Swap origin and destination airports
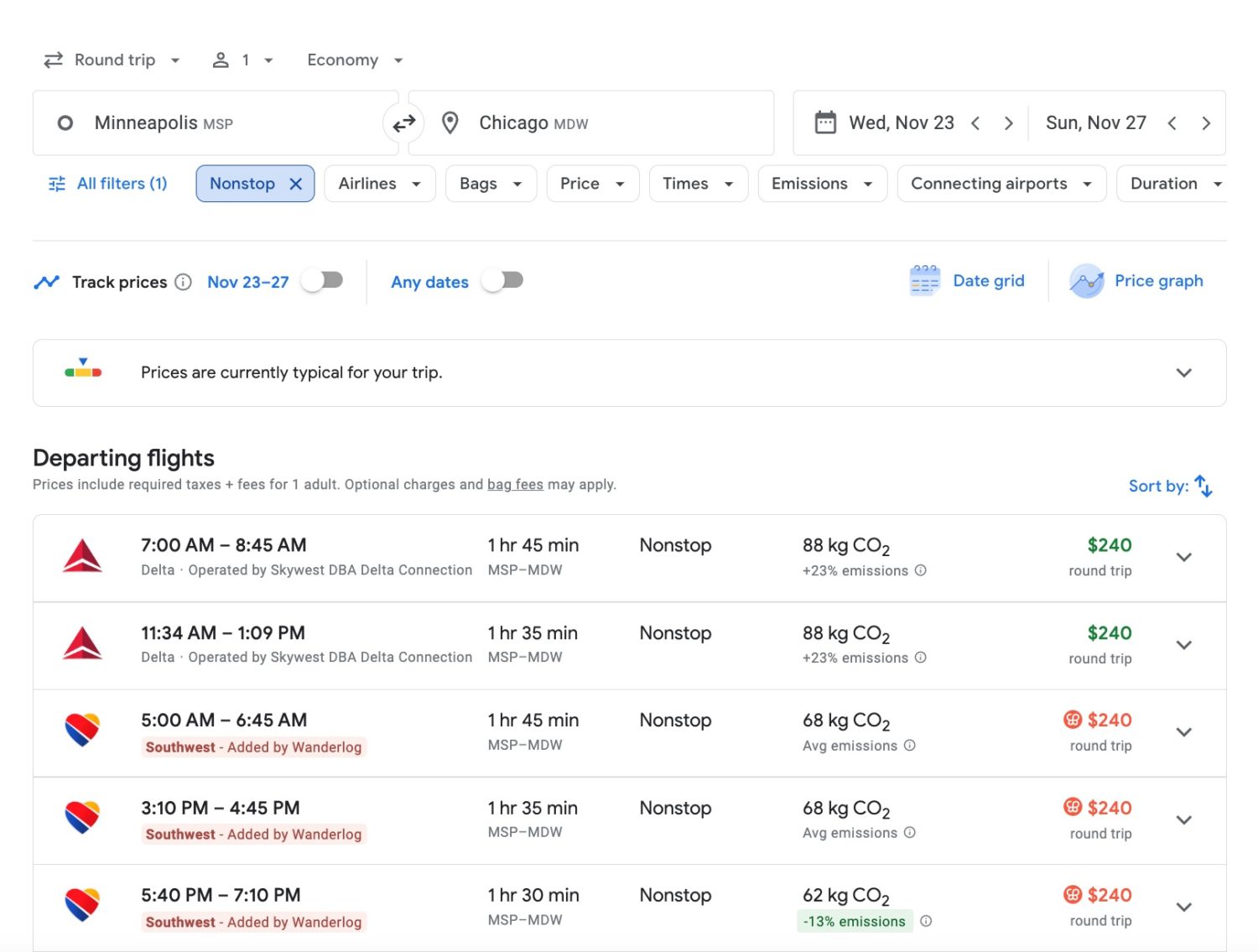The image size is (1258, 952). pyautogui.click(x=404, y=122)
